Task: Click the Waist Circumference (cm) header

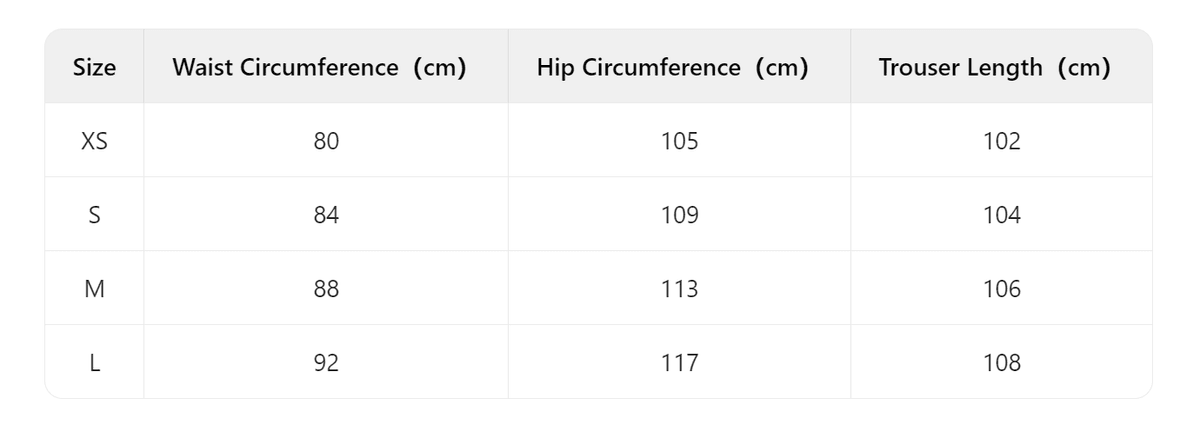Action: [x=320, y=68]
